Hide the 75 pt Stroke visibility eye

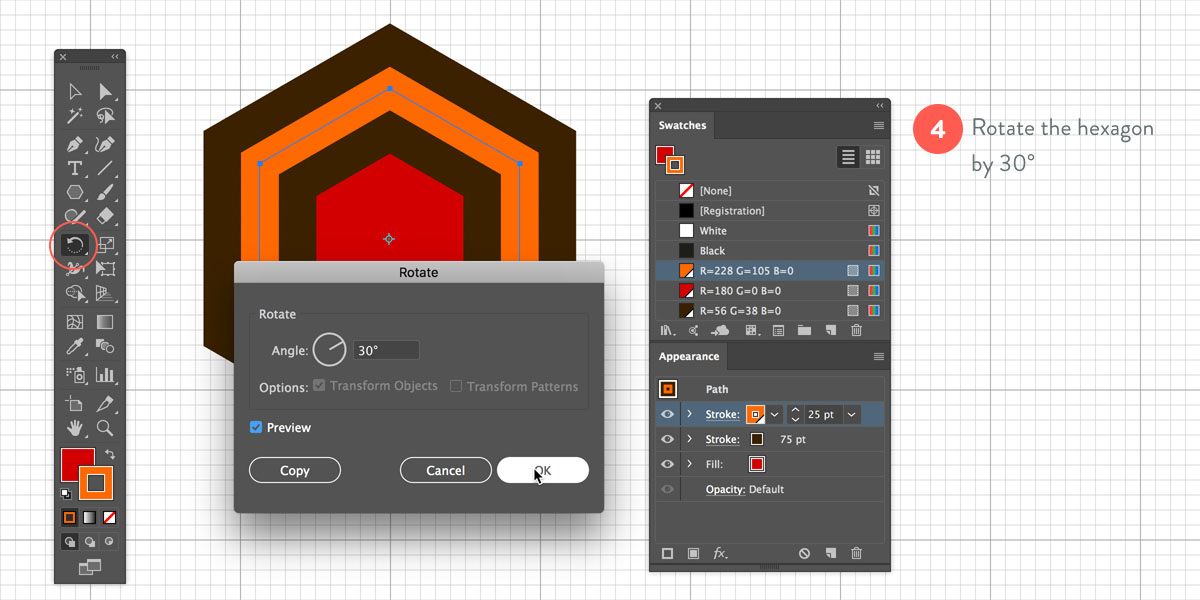point(667,439)
